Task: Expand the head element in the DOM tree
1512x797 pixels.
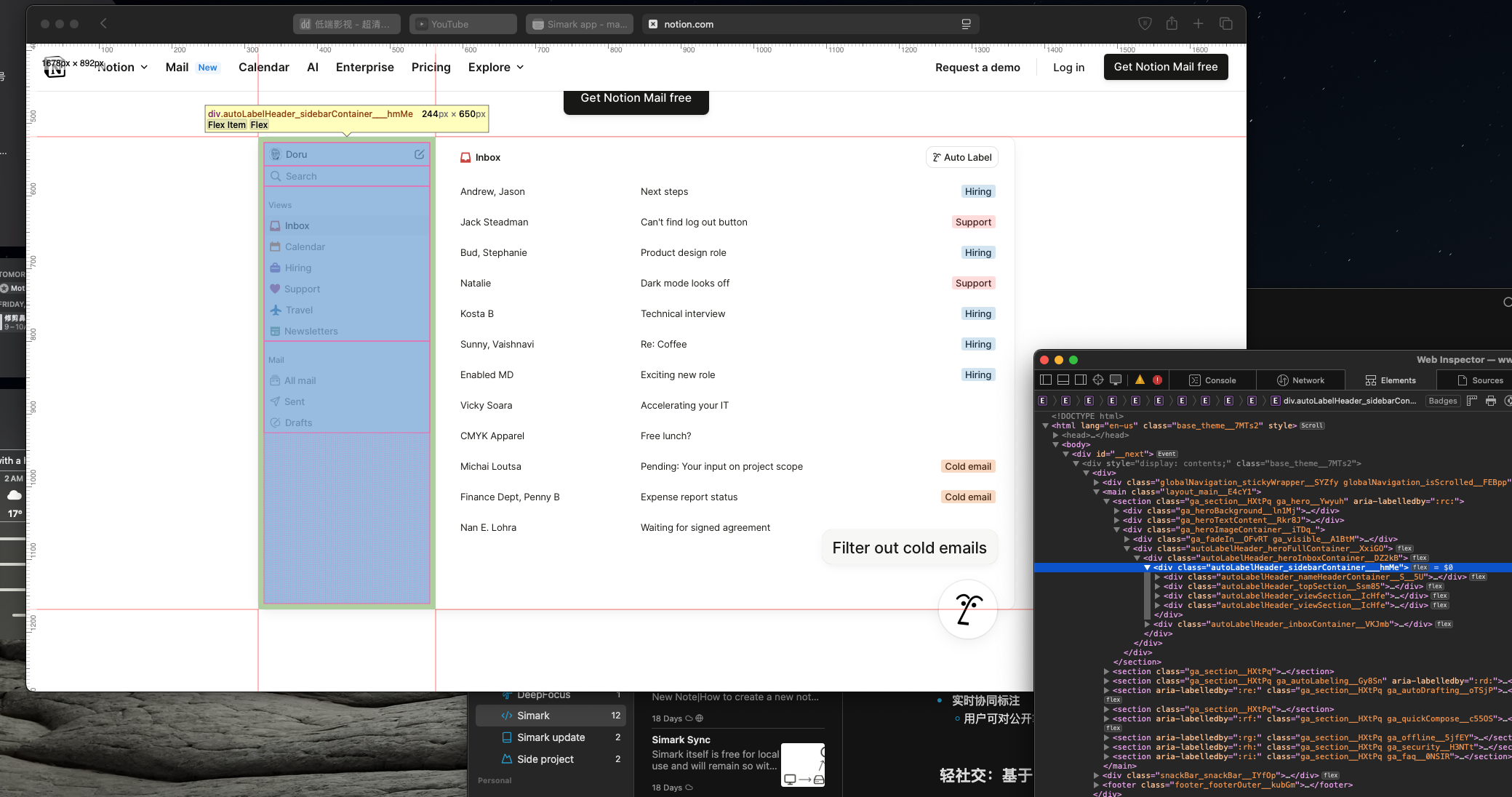Action: click(1055, 435)
